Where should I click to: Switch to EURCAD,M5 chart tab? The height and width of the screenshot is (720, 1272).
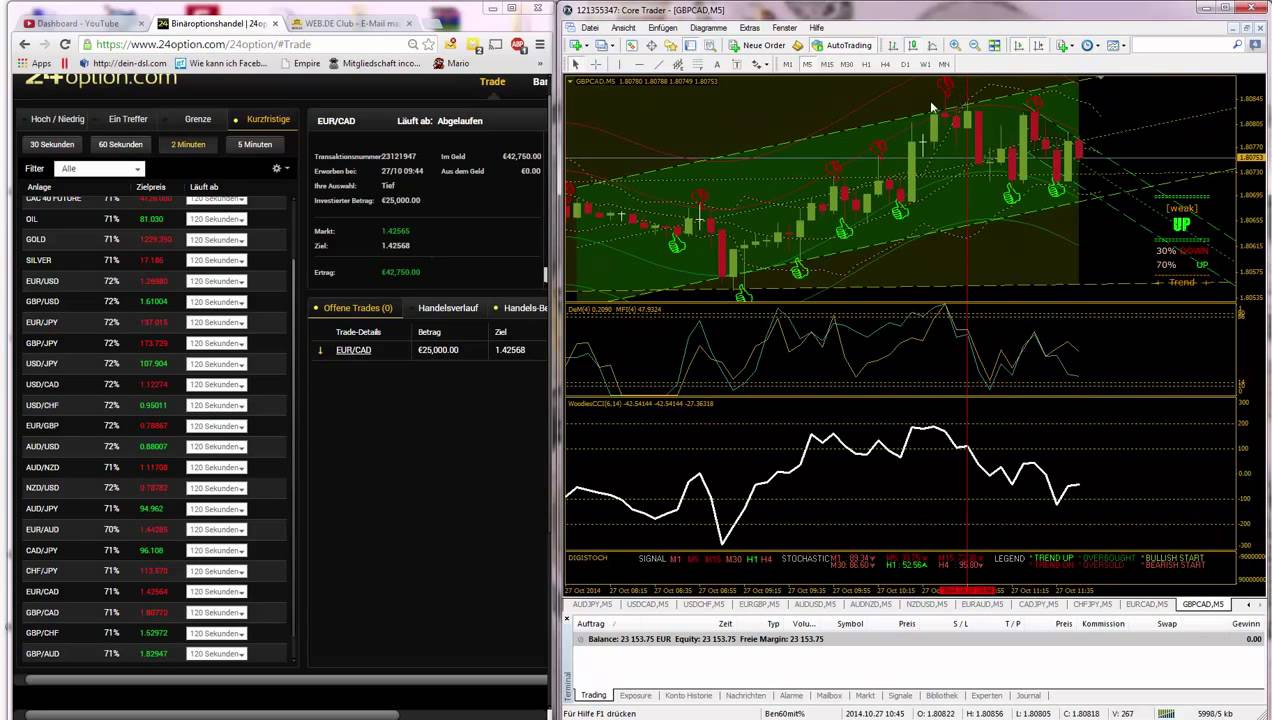[1146, 604]
